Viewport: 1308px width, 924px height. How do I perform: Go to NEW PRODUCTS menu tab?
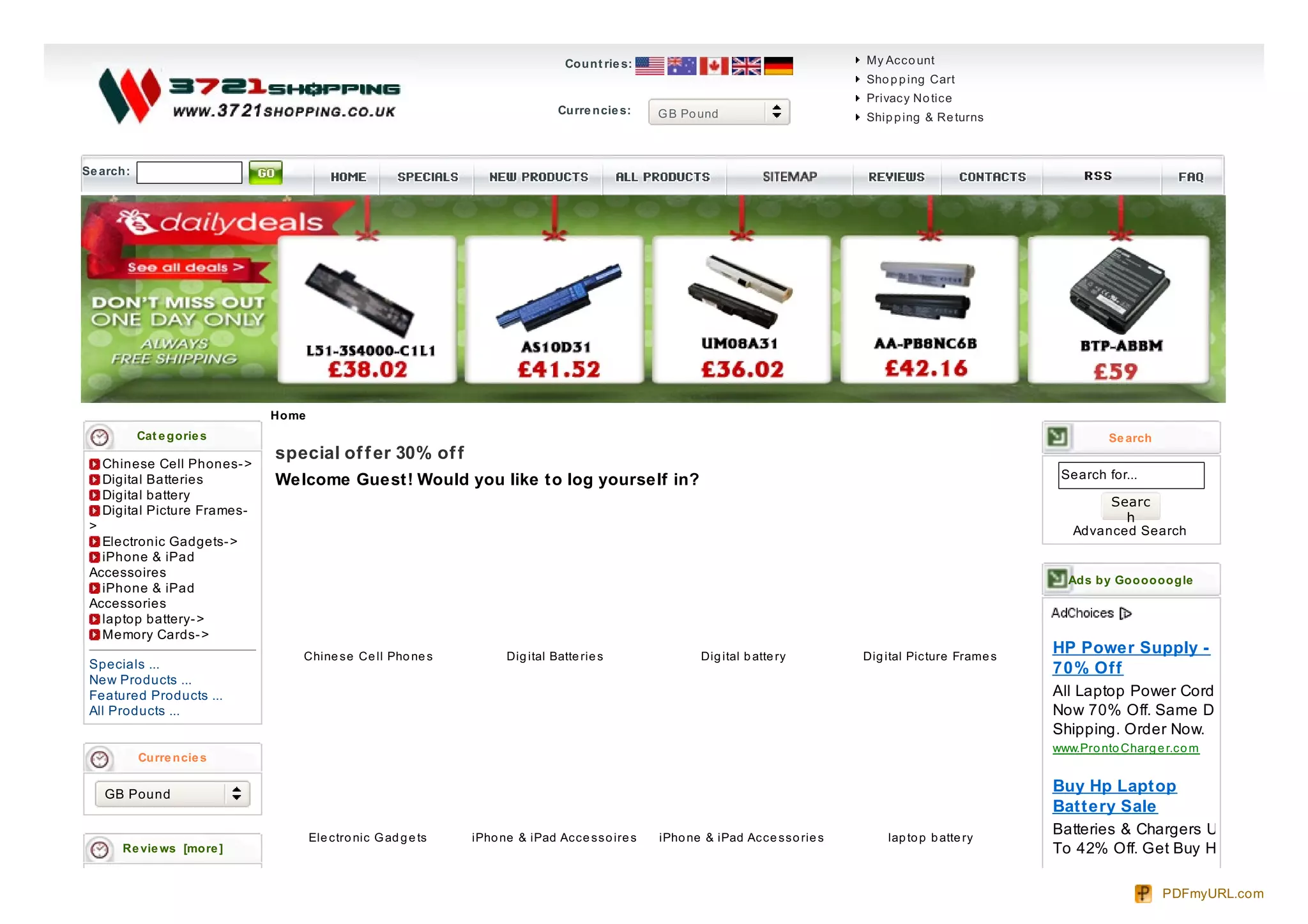click(538, 177)
